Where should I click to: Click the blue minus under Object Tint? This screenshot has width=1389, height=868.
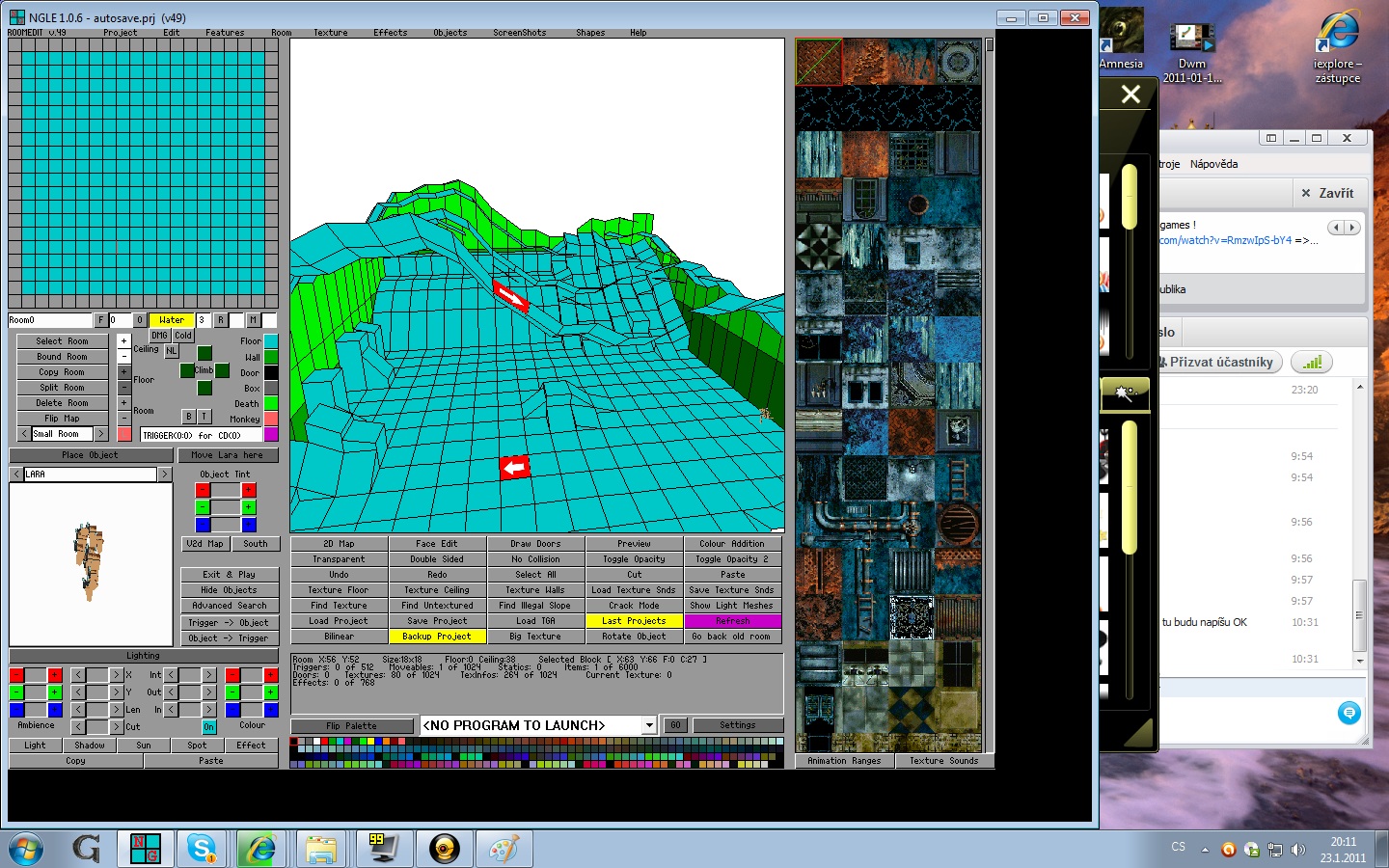203,525
